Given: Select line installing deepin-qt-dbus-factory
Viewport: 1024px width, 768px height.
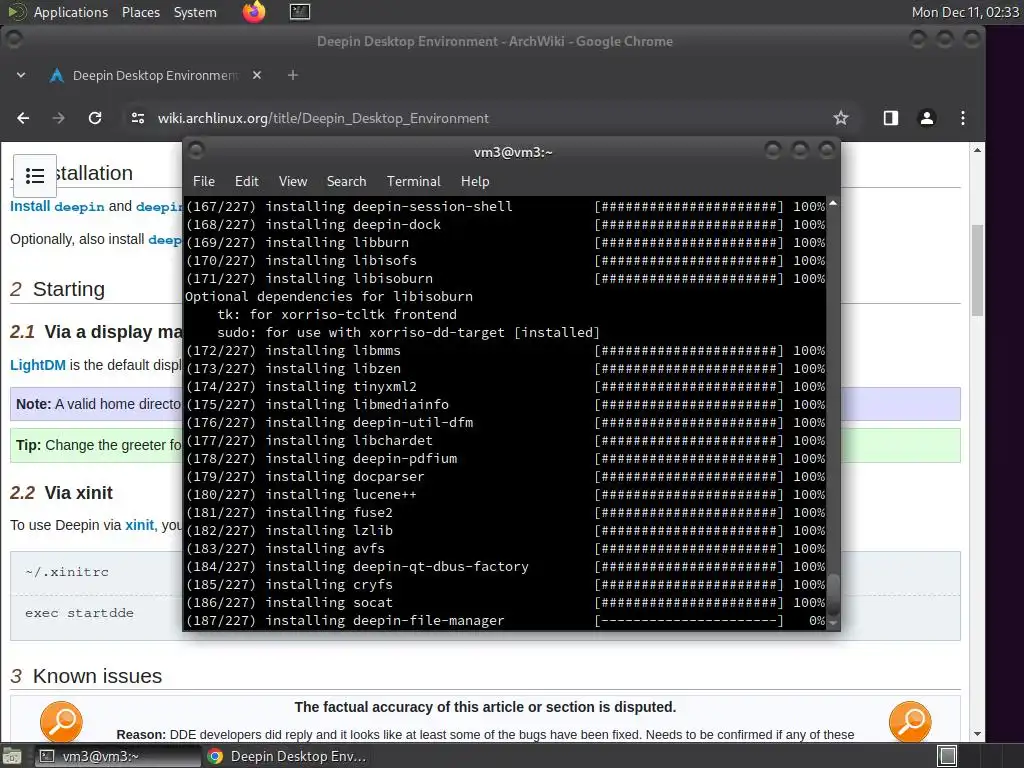Looking at the screenshot, I should [x=505, y=566].
